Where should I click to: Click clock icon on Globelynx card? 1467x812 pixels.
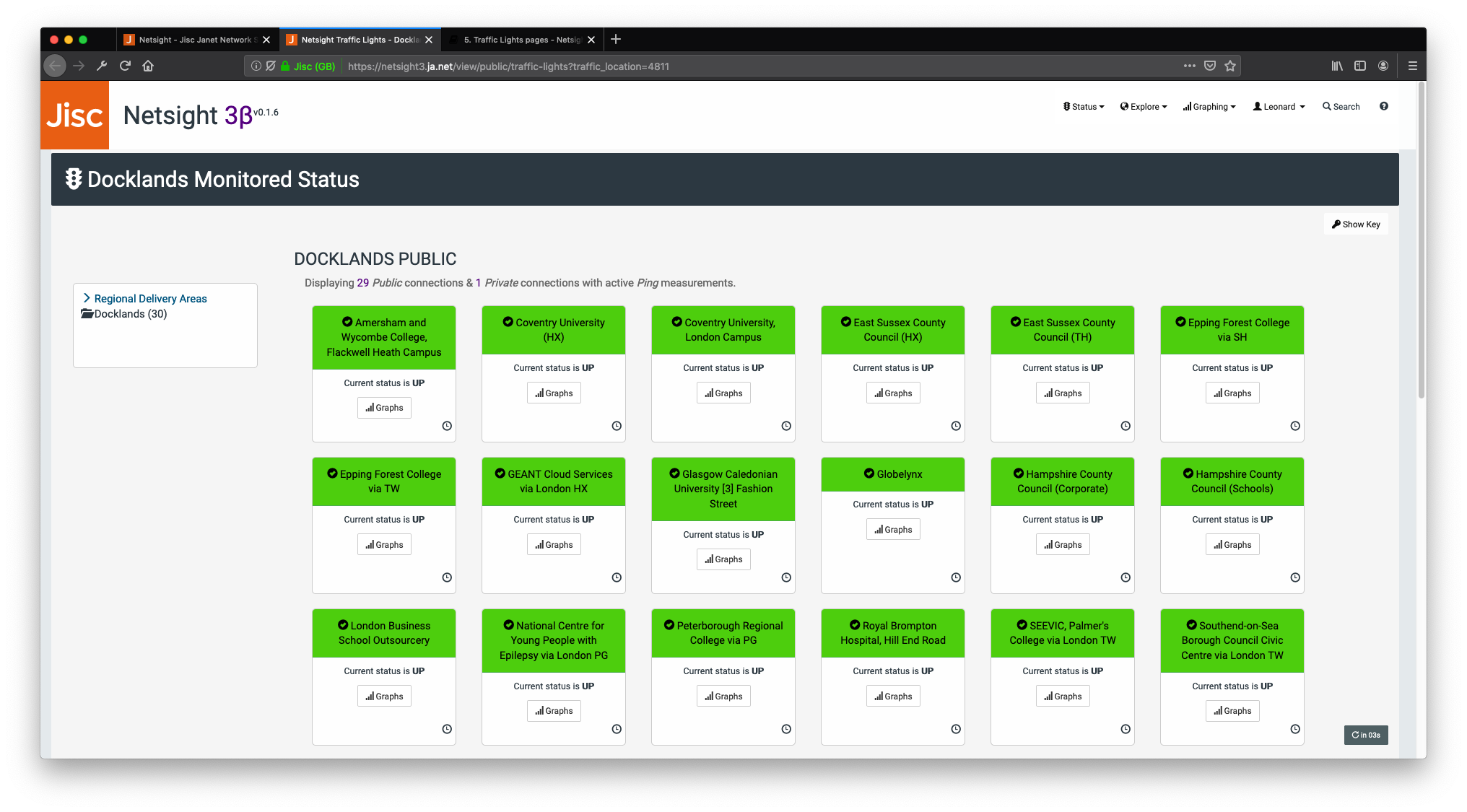click(x=956, y=577)
